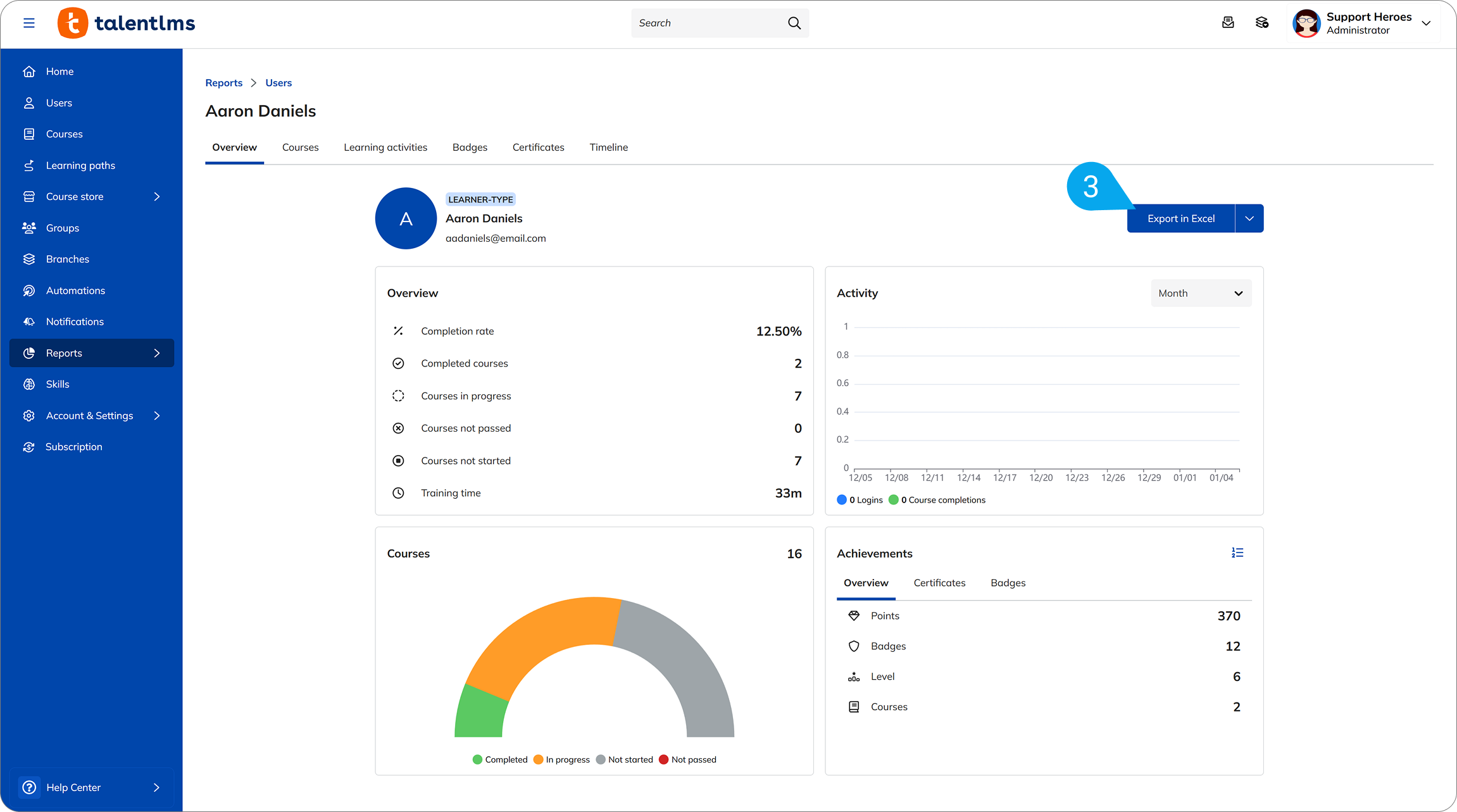Image resolution: width=1457 pixels, height=812 pixels.
Task: Expand the Account & Settings submenu
Action: click(156, 415)
